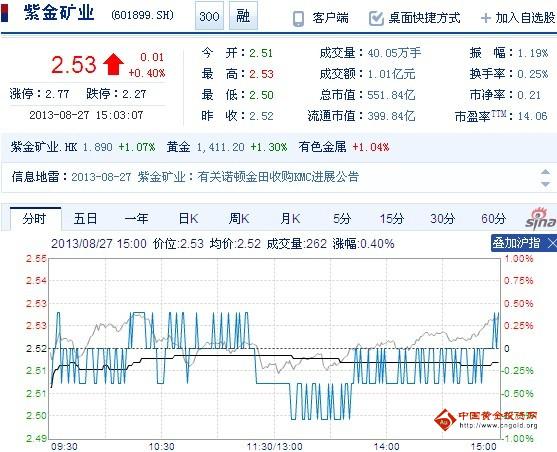
Task: Click the 换手率 value 0.25%
Action: 532,74
